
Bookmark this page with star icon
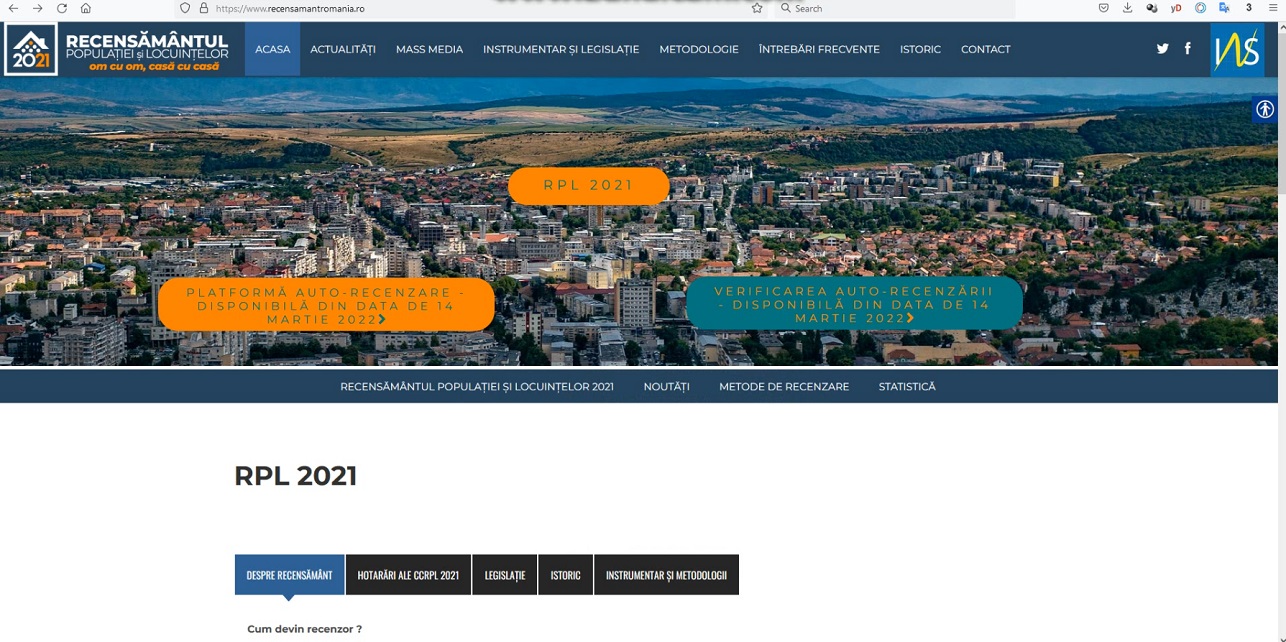[757, 8]
